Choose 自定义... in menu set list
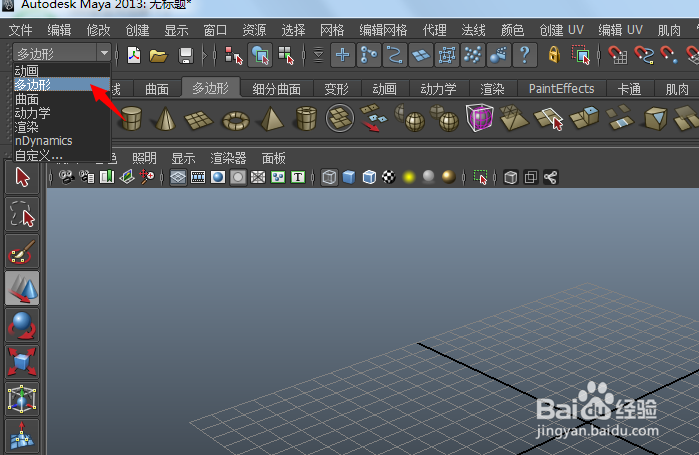This screenshot has height=455, width=699. coord(61,155)
